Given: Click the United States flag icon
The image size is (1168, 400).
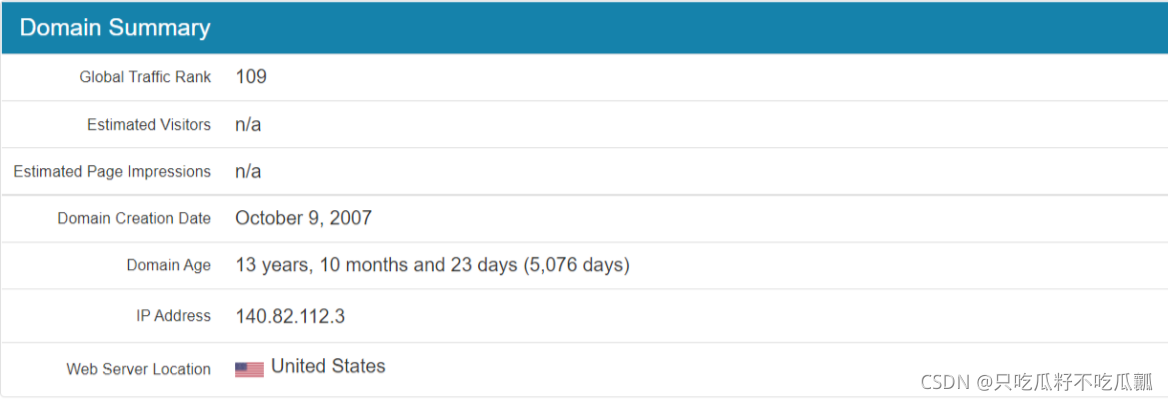Looking at the screenshot, I should 249,369.
